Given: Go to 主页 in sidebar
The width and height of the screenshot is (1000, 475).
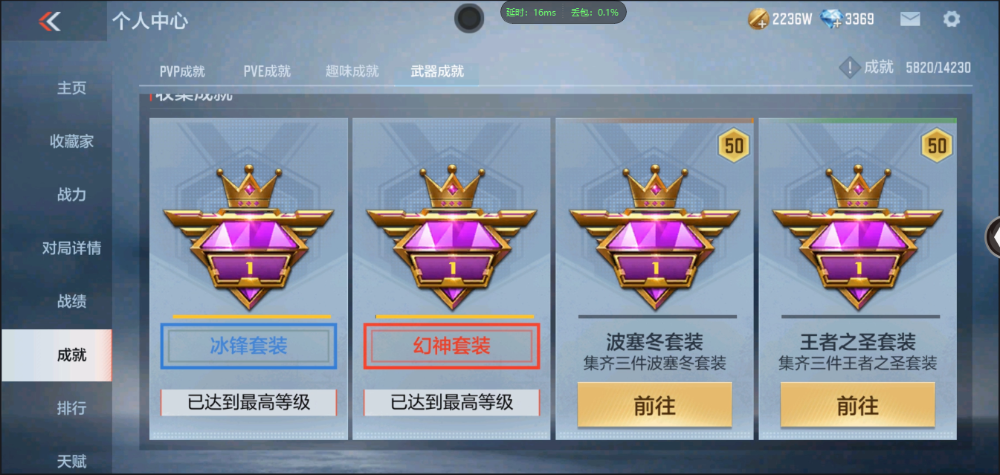Looking at the screenshot, I should [71, 88].
